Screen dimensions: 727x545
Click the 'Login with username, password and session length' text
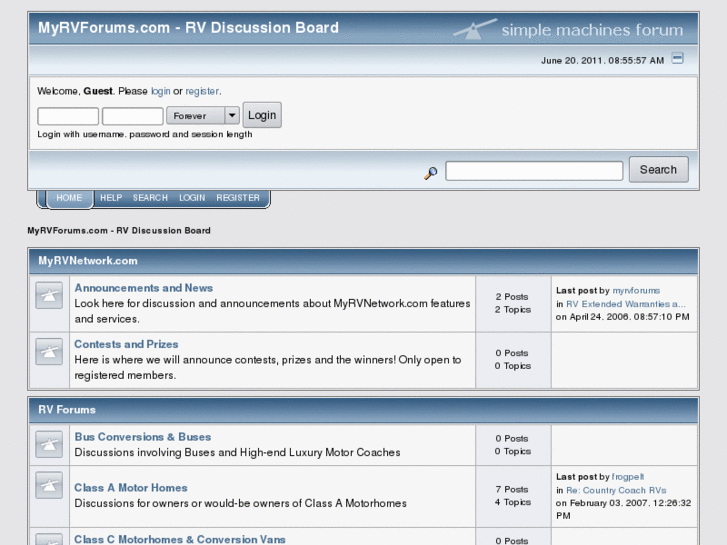[x=145, y=135]
